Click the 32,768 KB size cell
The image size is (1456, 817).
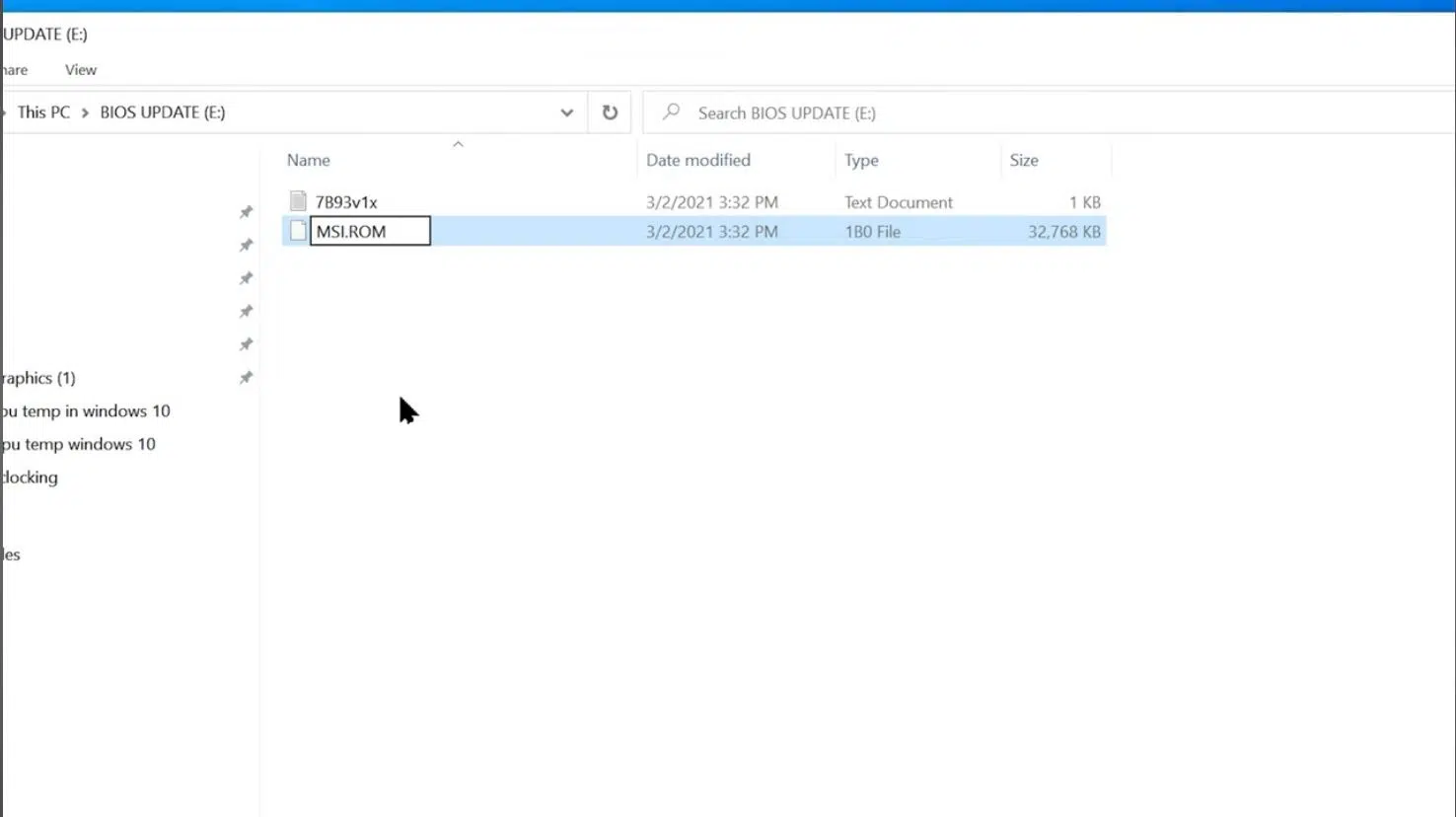pos(1064,232)
